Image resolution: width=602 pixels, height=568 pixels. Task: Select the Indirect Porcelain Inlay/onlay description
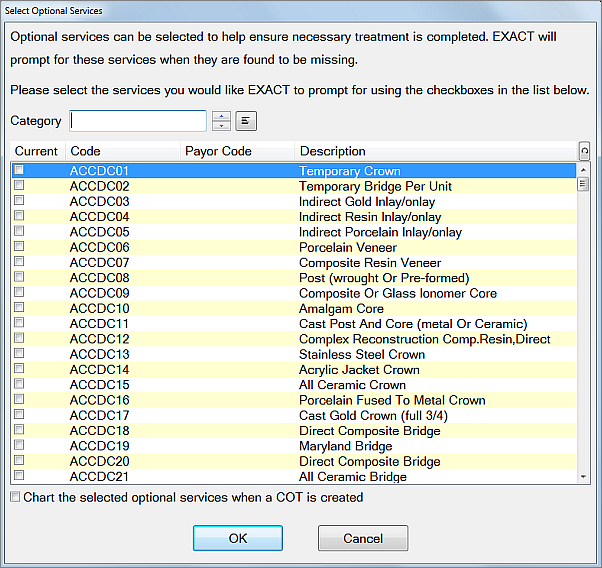click(380, 232)
